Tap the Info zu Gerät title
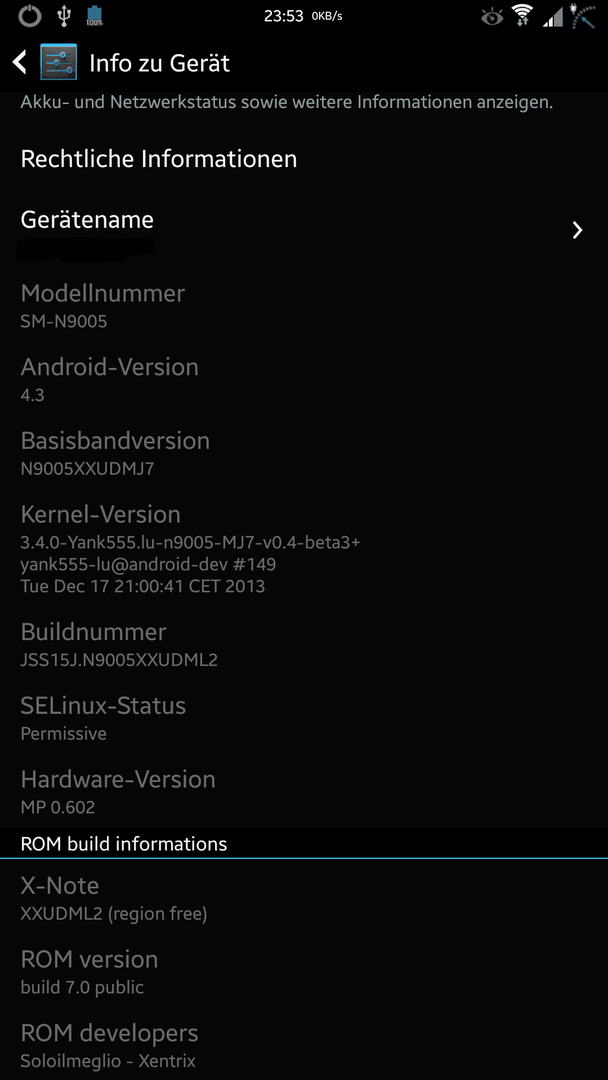The width and height of the screenshot is (608, 1080). coord(159,63)
